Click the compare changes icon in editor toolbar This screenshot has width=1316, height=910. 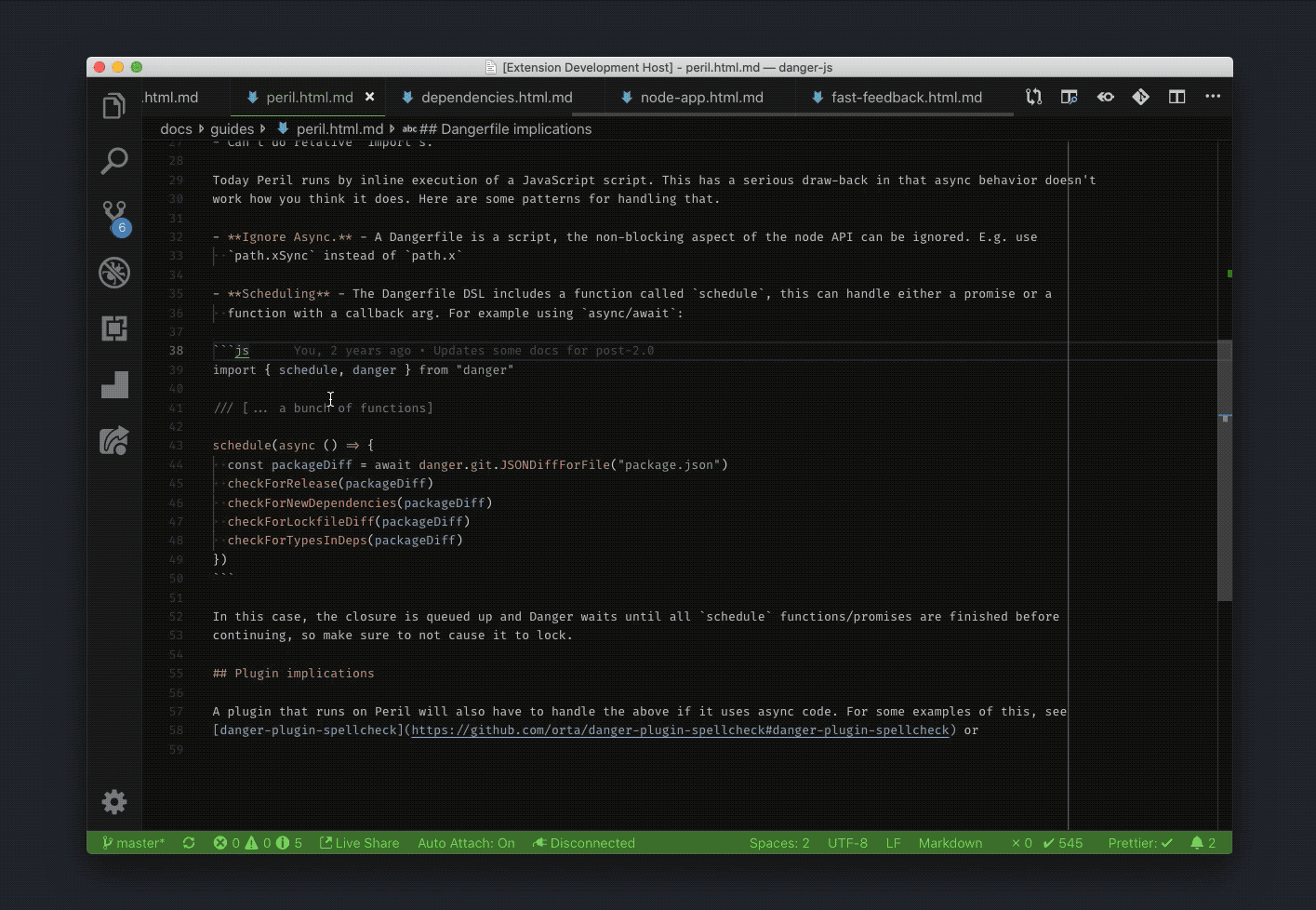tap(1033, 97)
